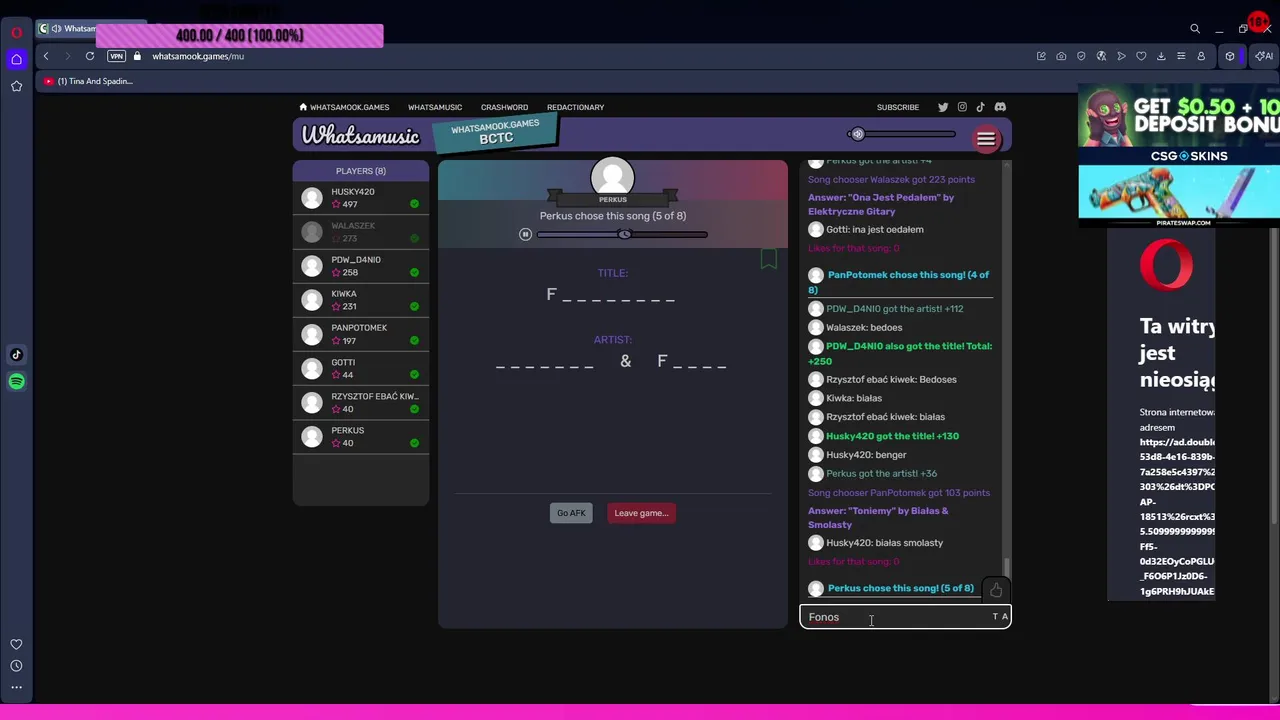
Task: Open the red hamburger menu
Action: (x=986, y=140)
